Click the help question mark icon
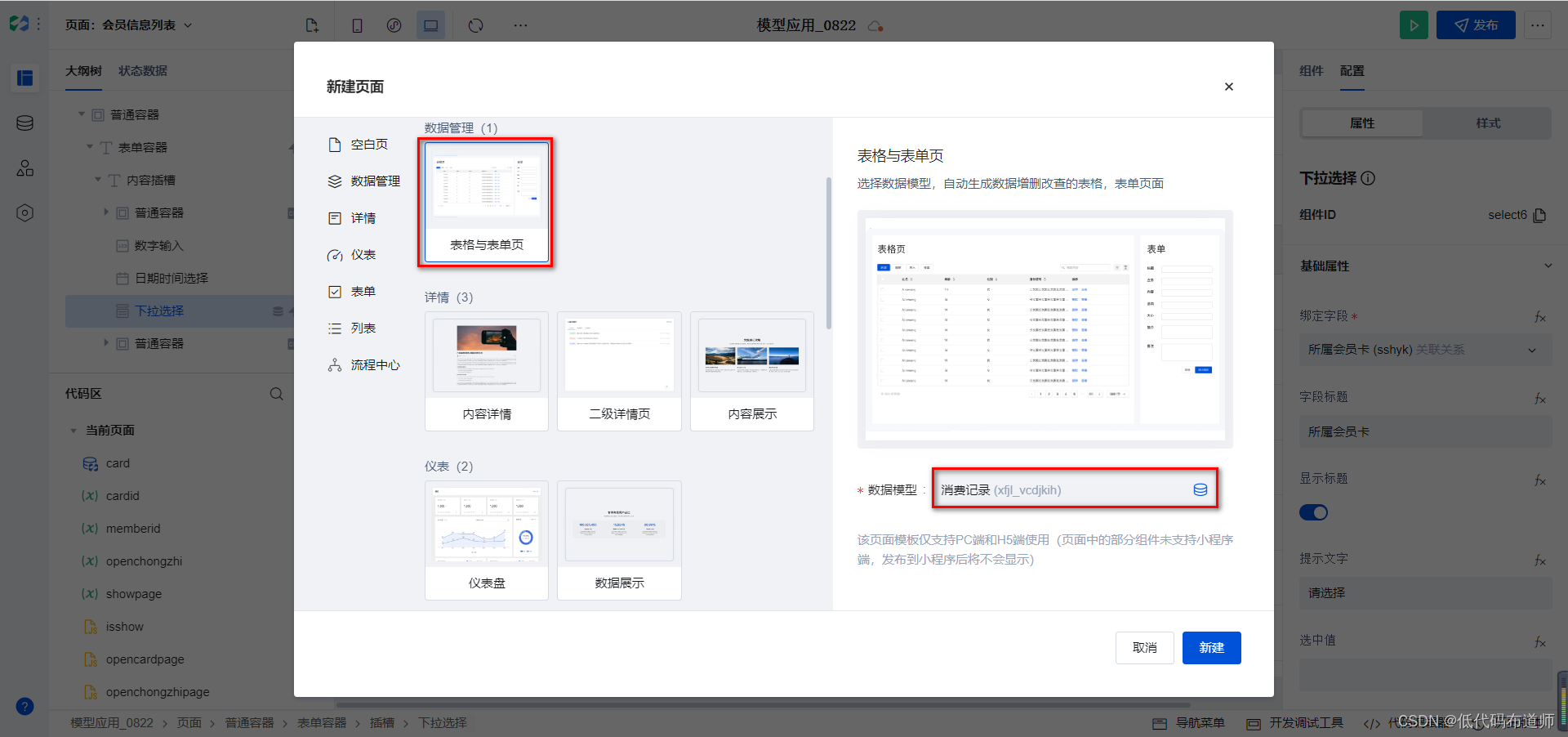 pyautogui.click(x=24, y=707)
